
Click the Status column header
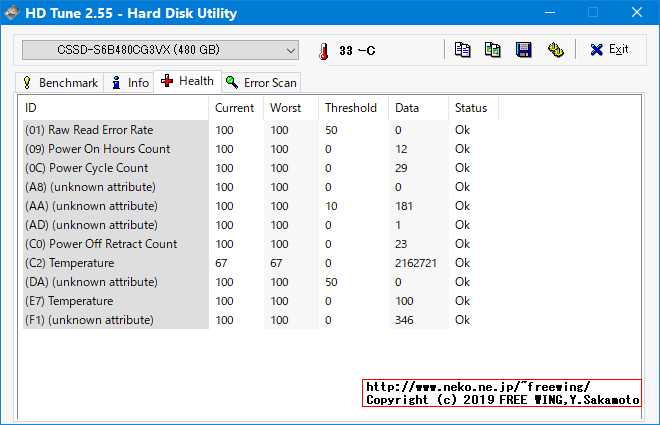click(x=471, y=108)
